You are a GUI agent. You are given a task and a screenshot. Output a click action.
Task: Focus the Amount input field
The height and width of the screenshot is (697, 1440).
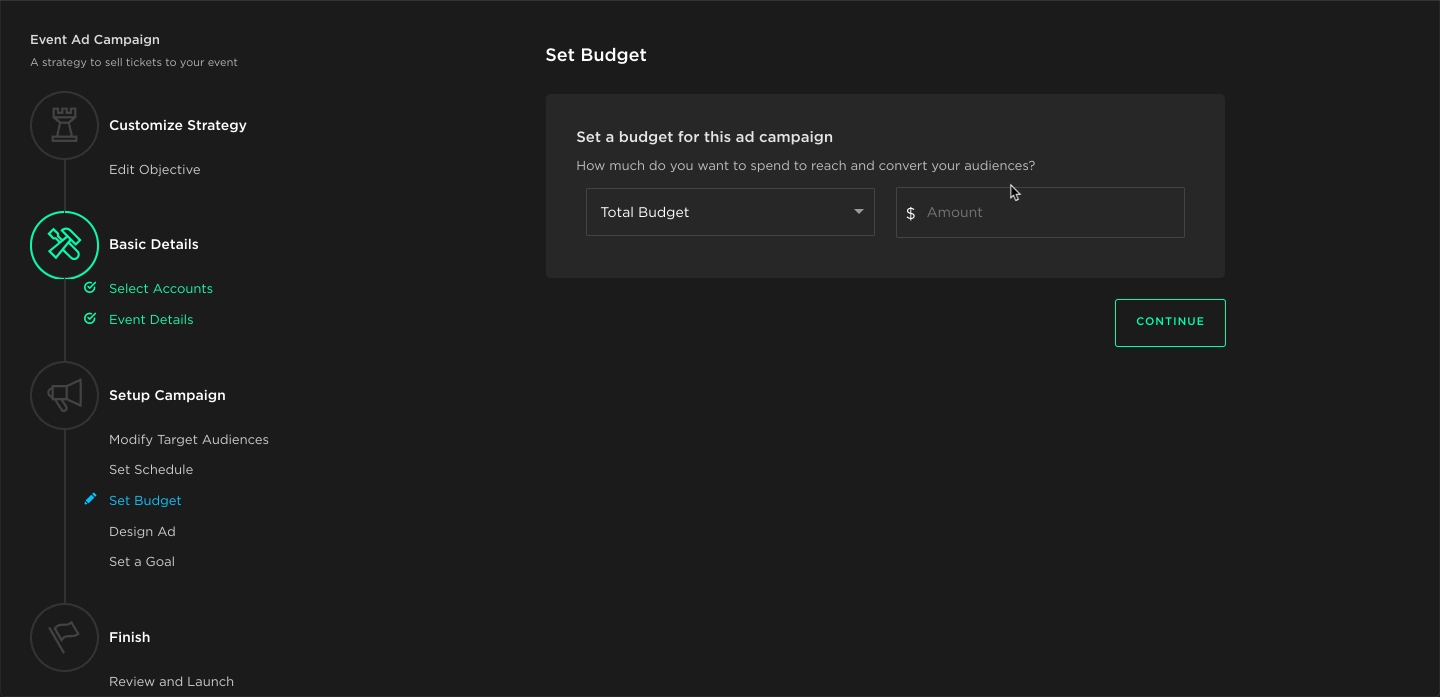(x=1040, y=212)
